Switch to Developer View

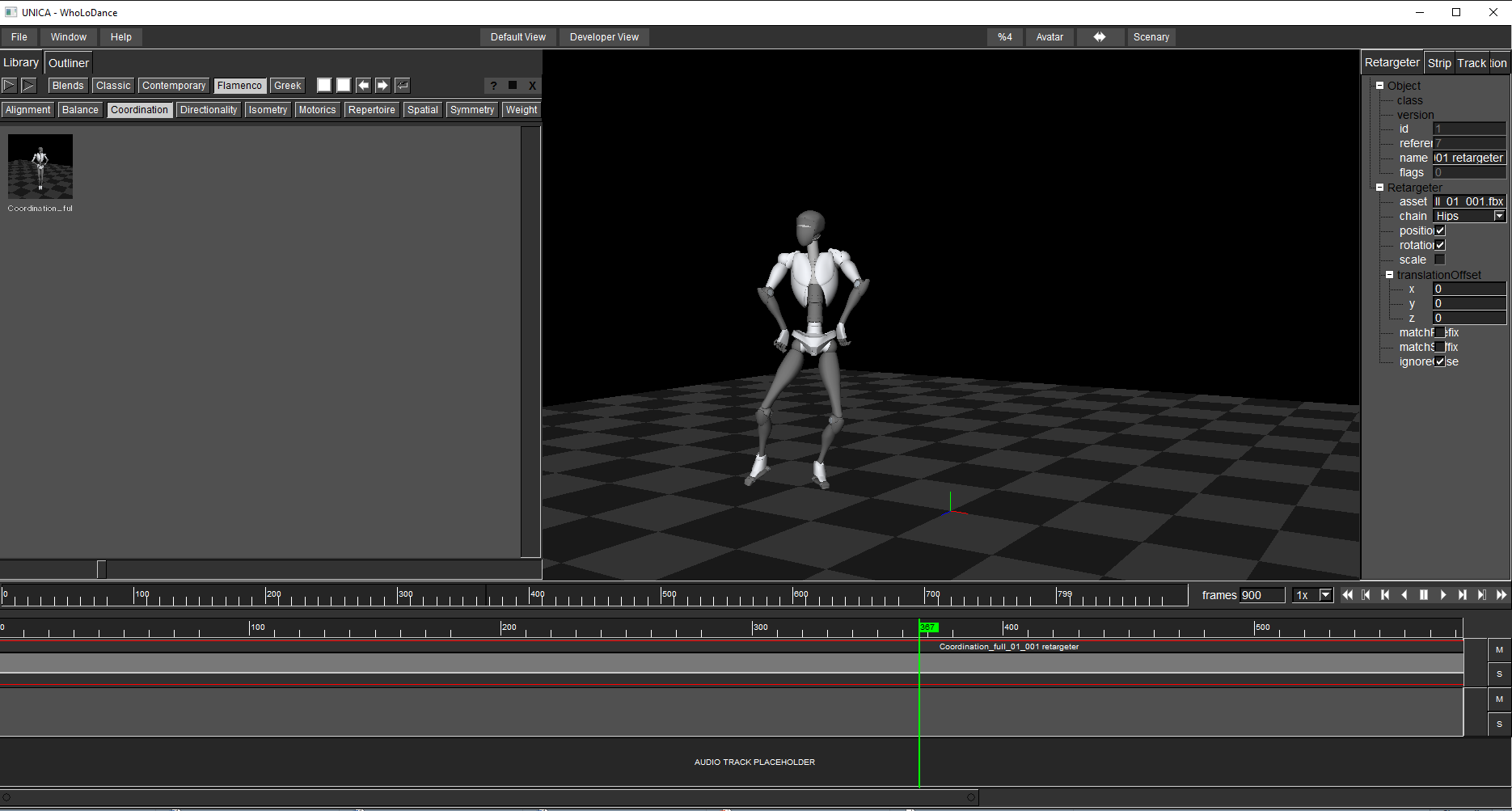coord(604,37)
